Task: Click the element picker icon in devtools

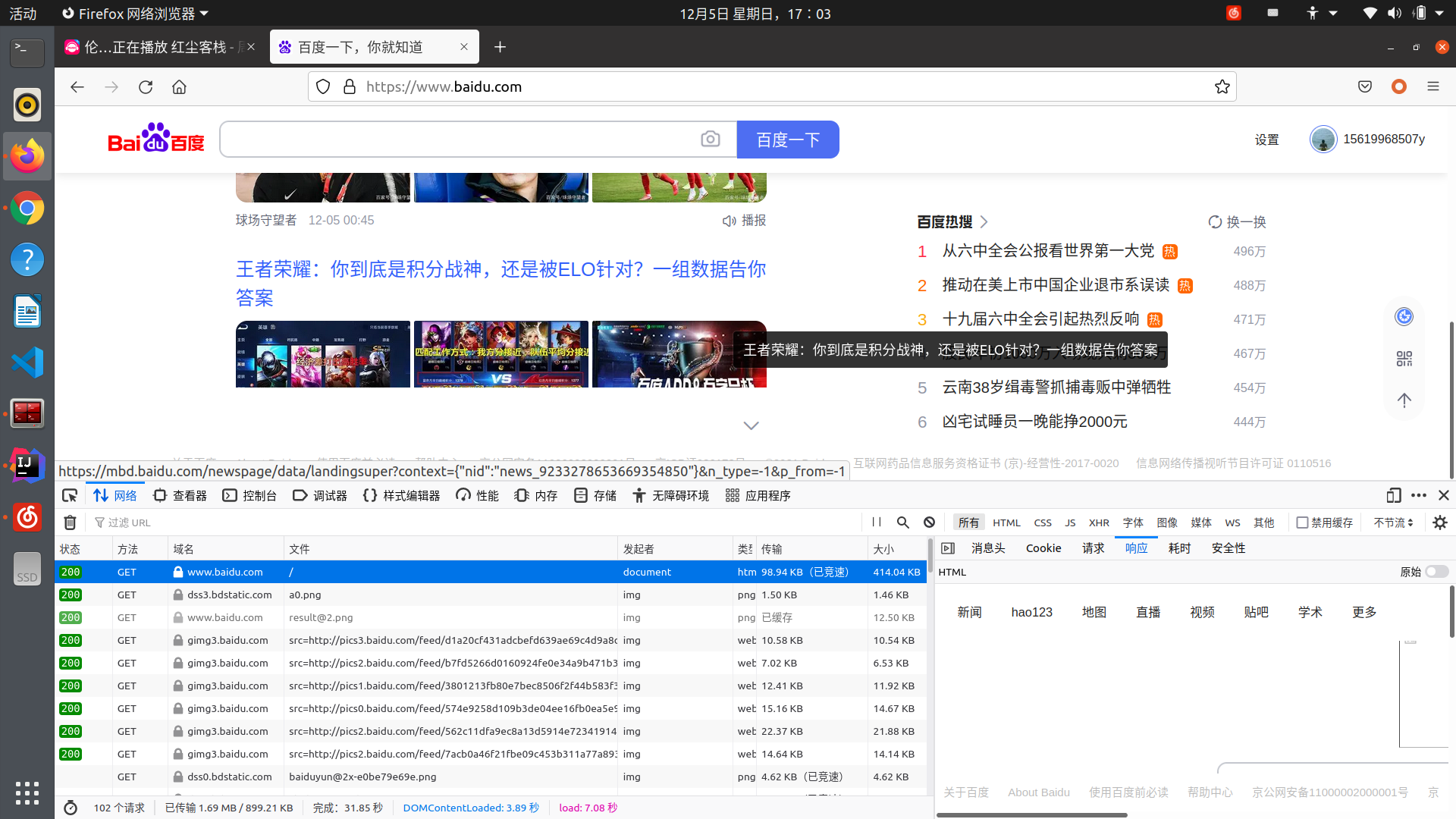Action: point(70,495)
